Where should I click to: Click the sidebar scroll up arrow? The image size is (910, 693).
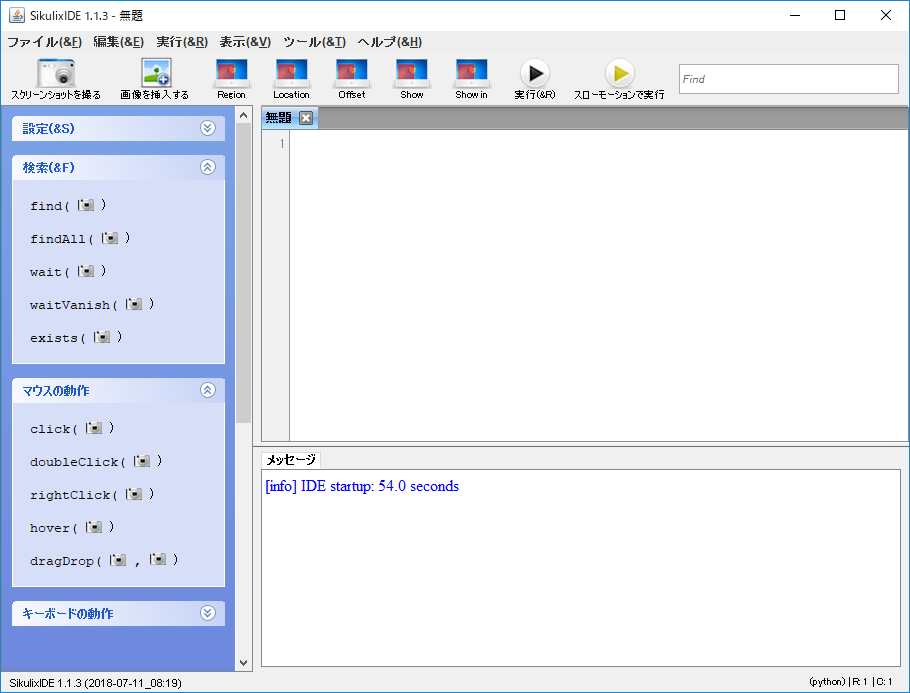pos(244,115)
